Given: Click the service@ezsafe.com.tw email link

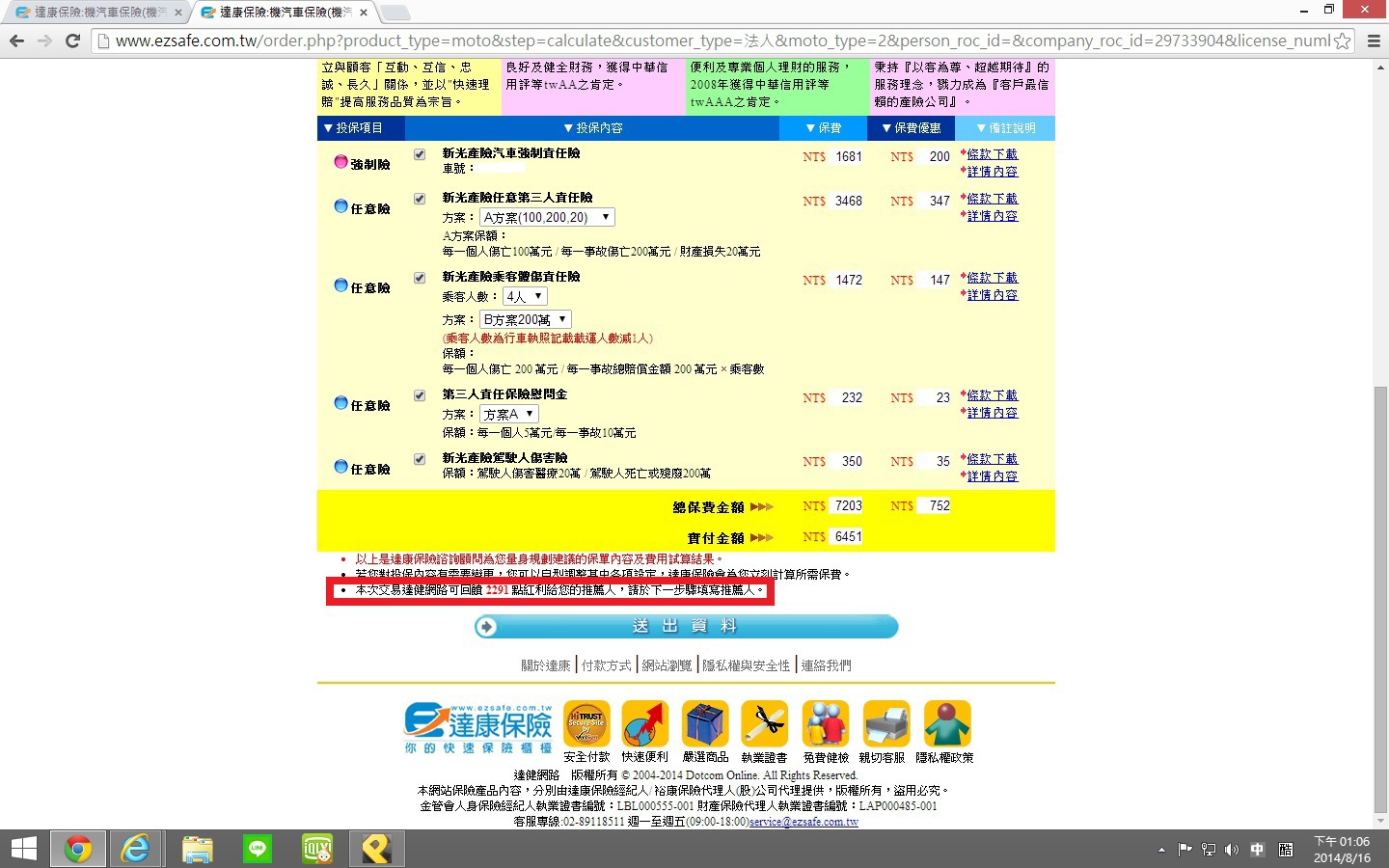Looking at the screenshot, I should pyautogui.click(x=803, y=822).
